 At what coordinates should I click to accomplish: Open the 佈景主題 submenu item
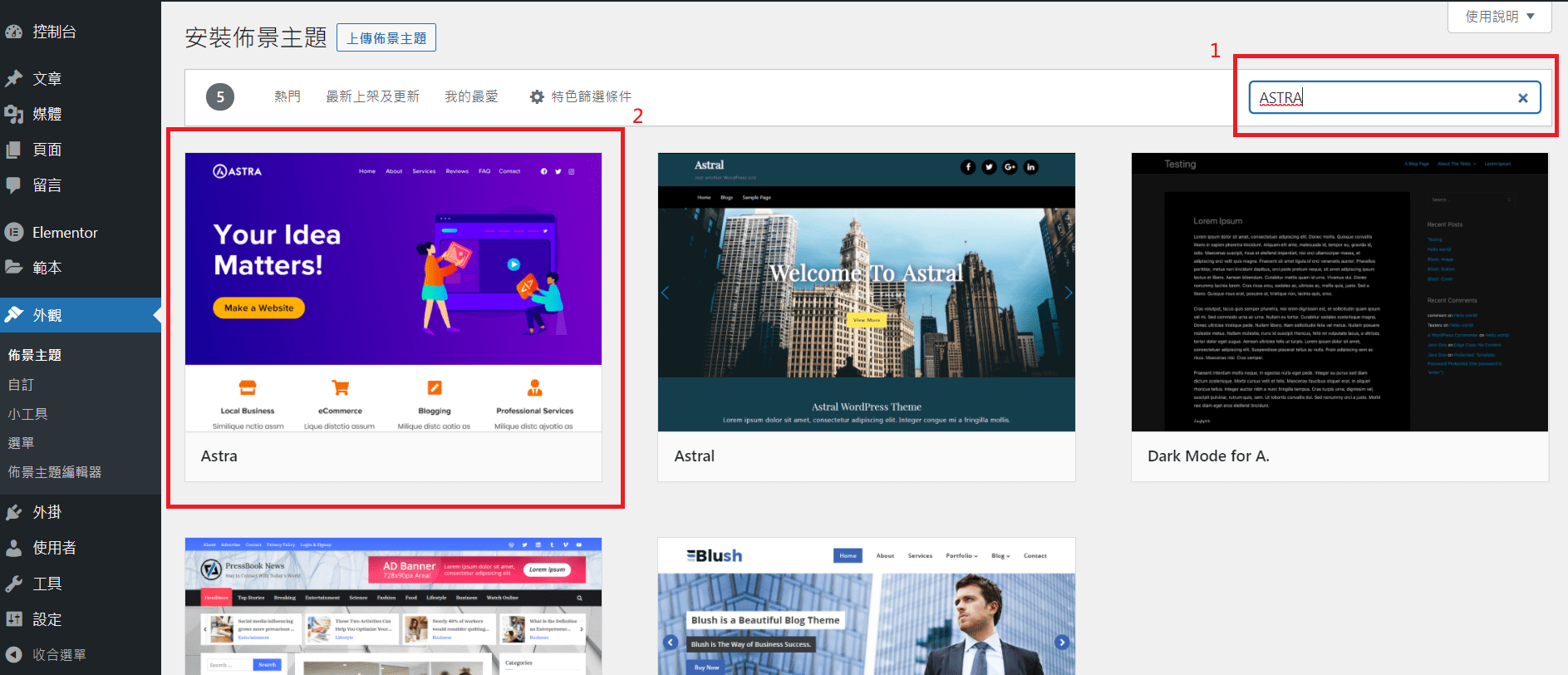tap(35, 355)
